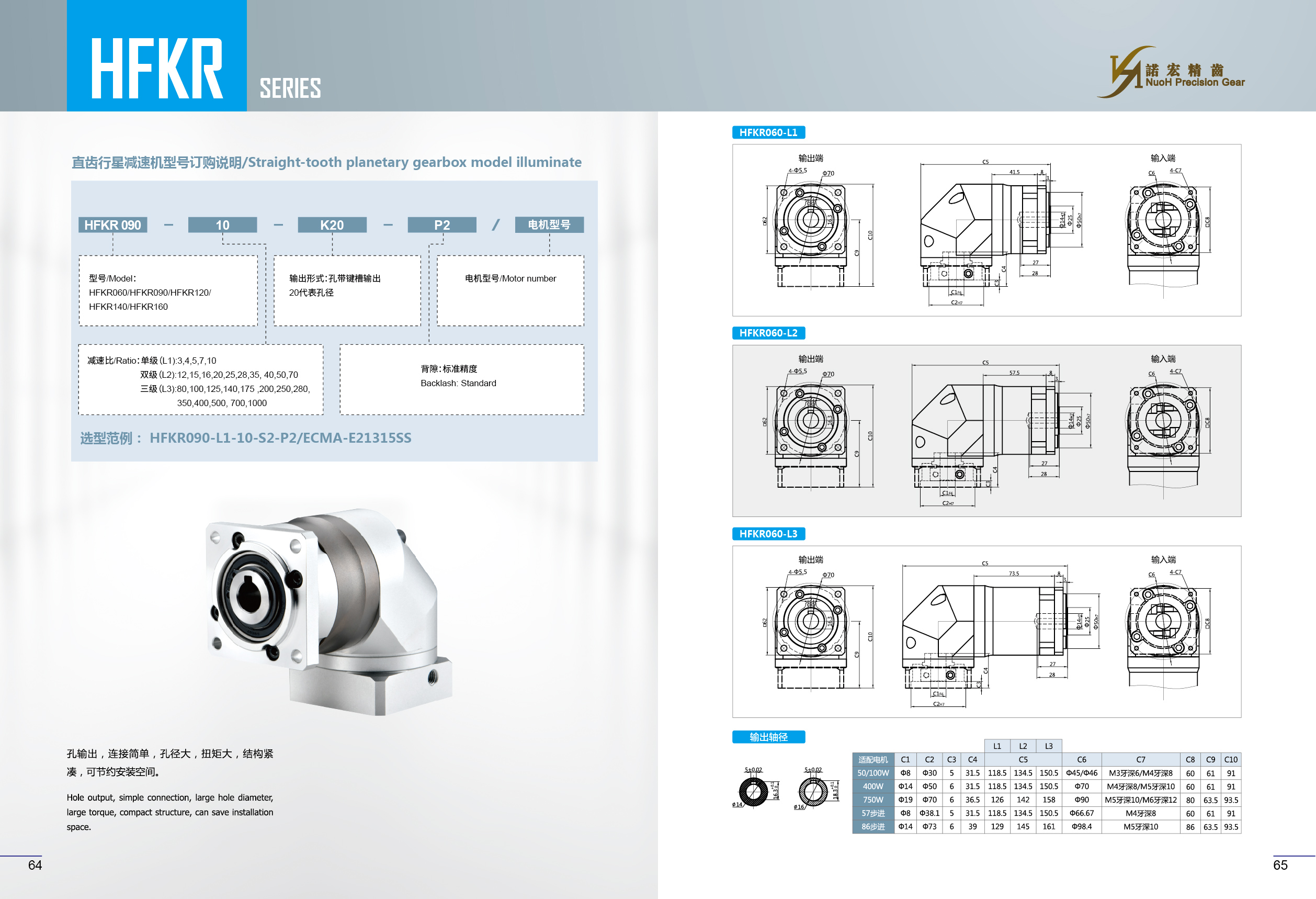Click the C1 column header
Screen dimensions: 1316x899
point(905,760)
